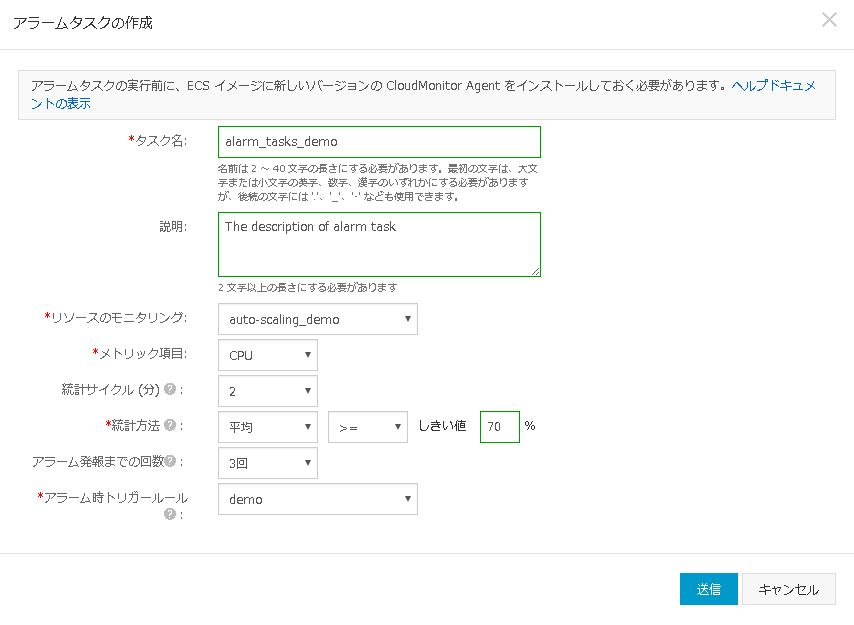Open the 統計サイクル dropdown showing 2

267,391
